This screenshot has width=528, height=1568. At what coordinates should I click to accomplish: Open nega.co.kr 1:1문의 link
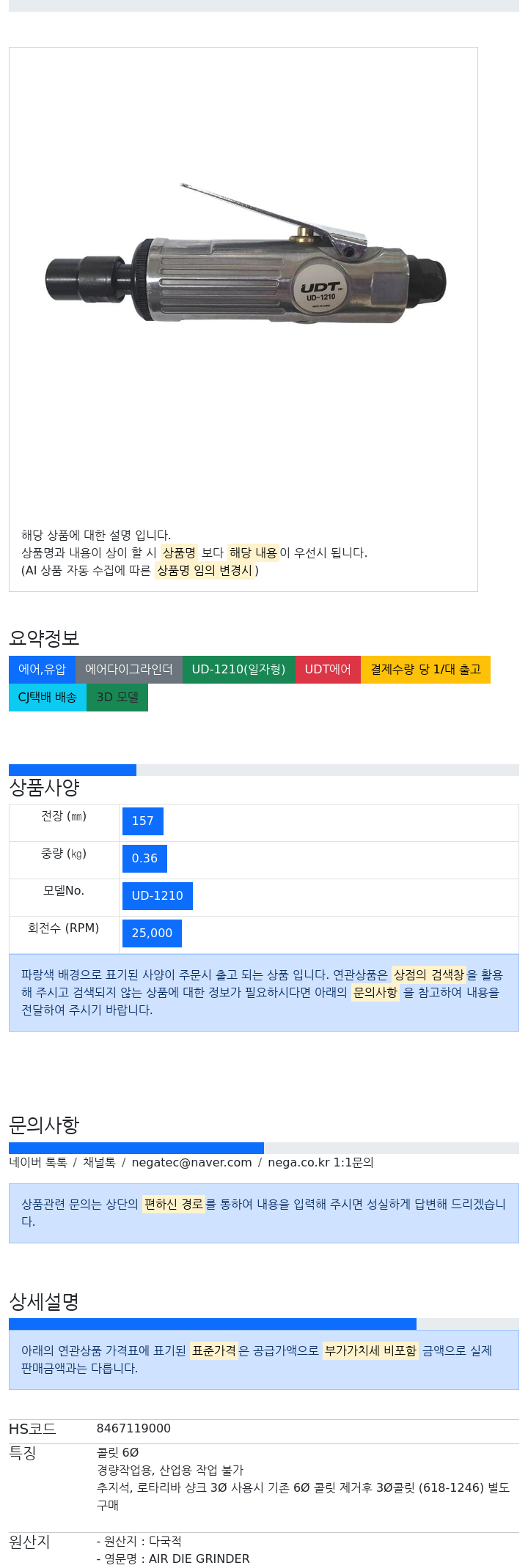320,1162
